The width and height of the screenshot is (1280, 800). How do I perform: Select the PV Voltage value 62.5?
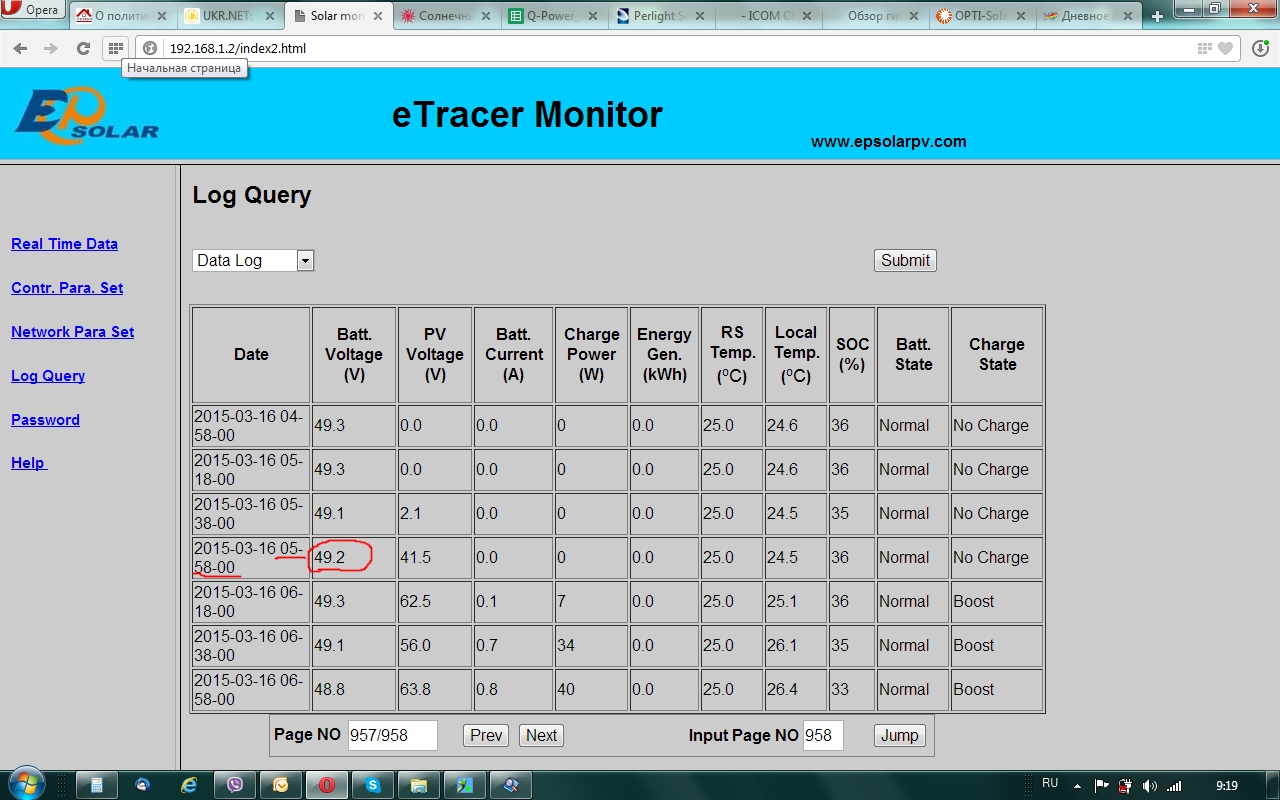(x=416, y=601)
